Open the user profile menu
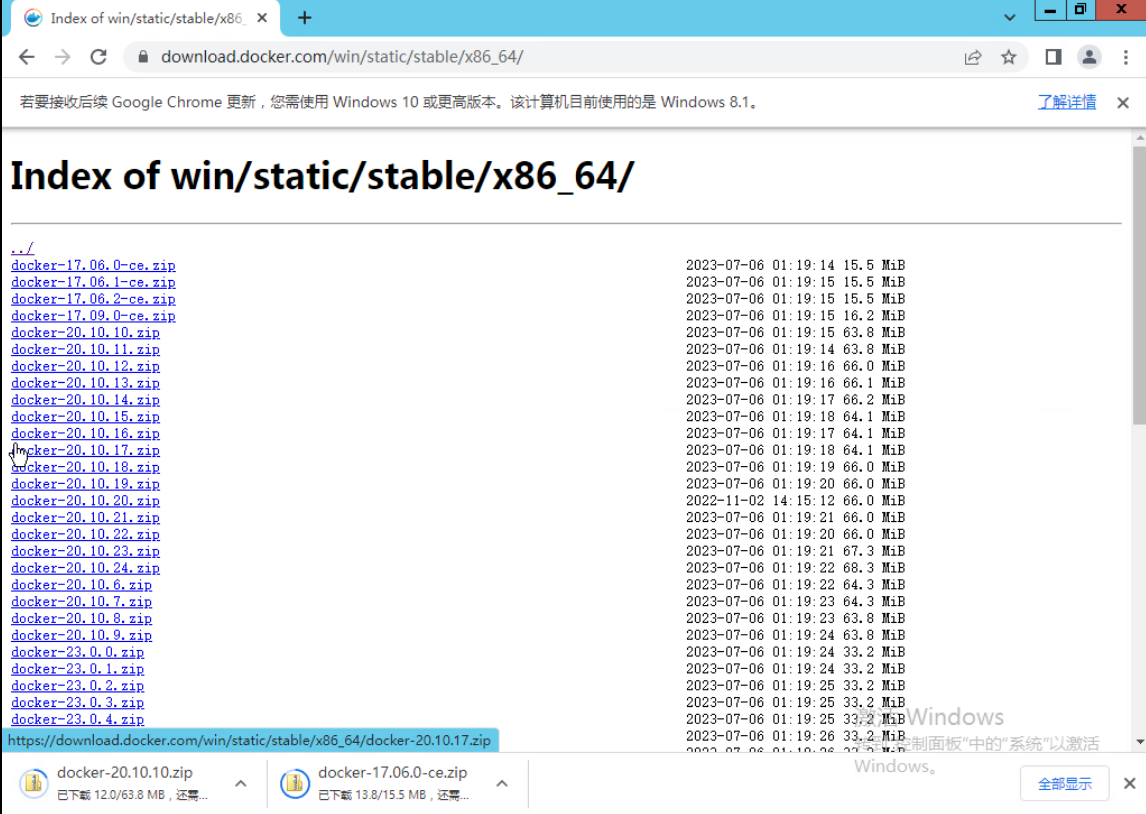 pyautogui.click(x=1089, y=57)
